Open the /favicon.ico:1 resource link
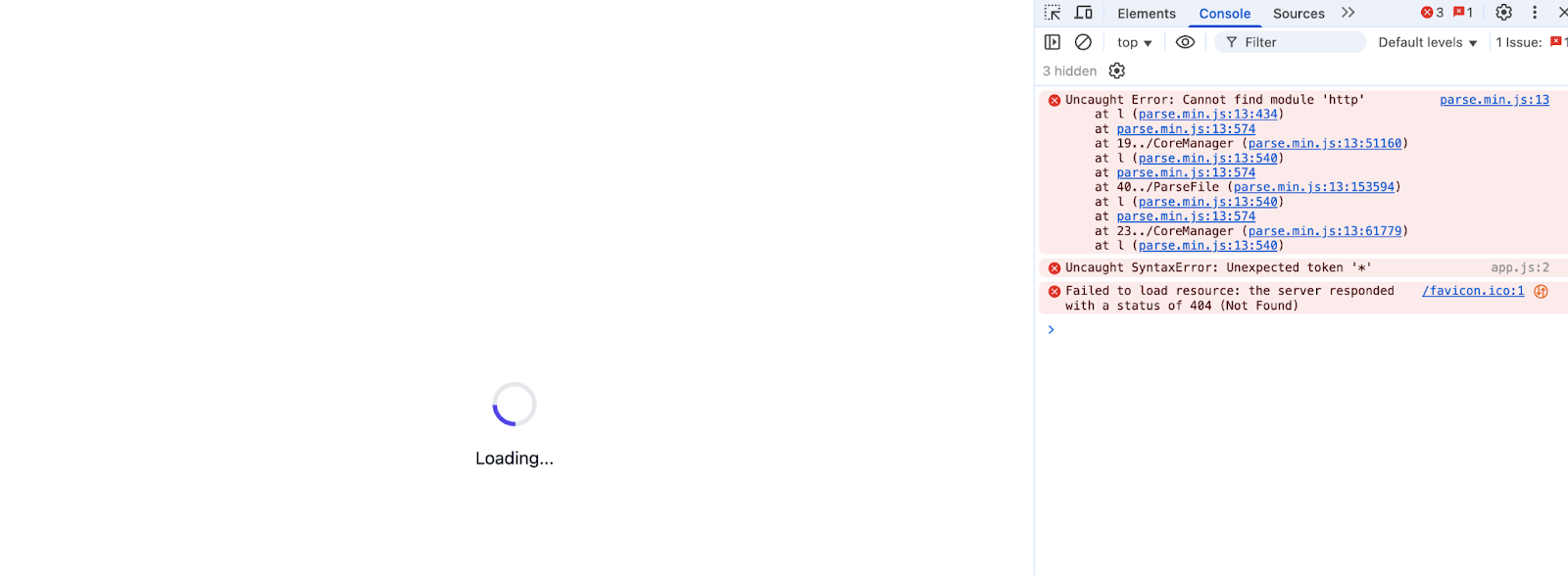Viewport: 1568px width, 575px height. (x=1473, y=291)
